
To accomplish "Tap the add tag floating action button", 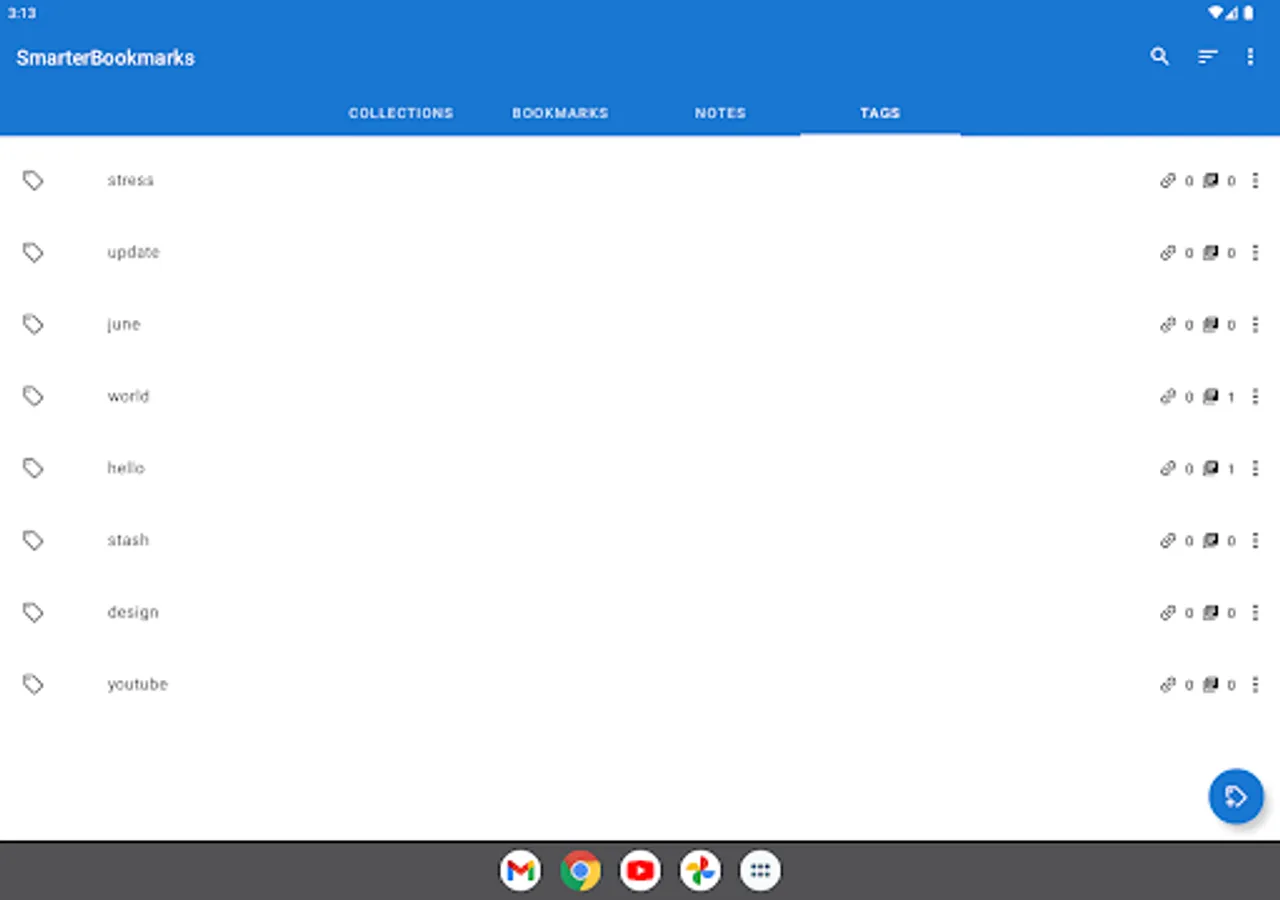I will pos(1236,796).
